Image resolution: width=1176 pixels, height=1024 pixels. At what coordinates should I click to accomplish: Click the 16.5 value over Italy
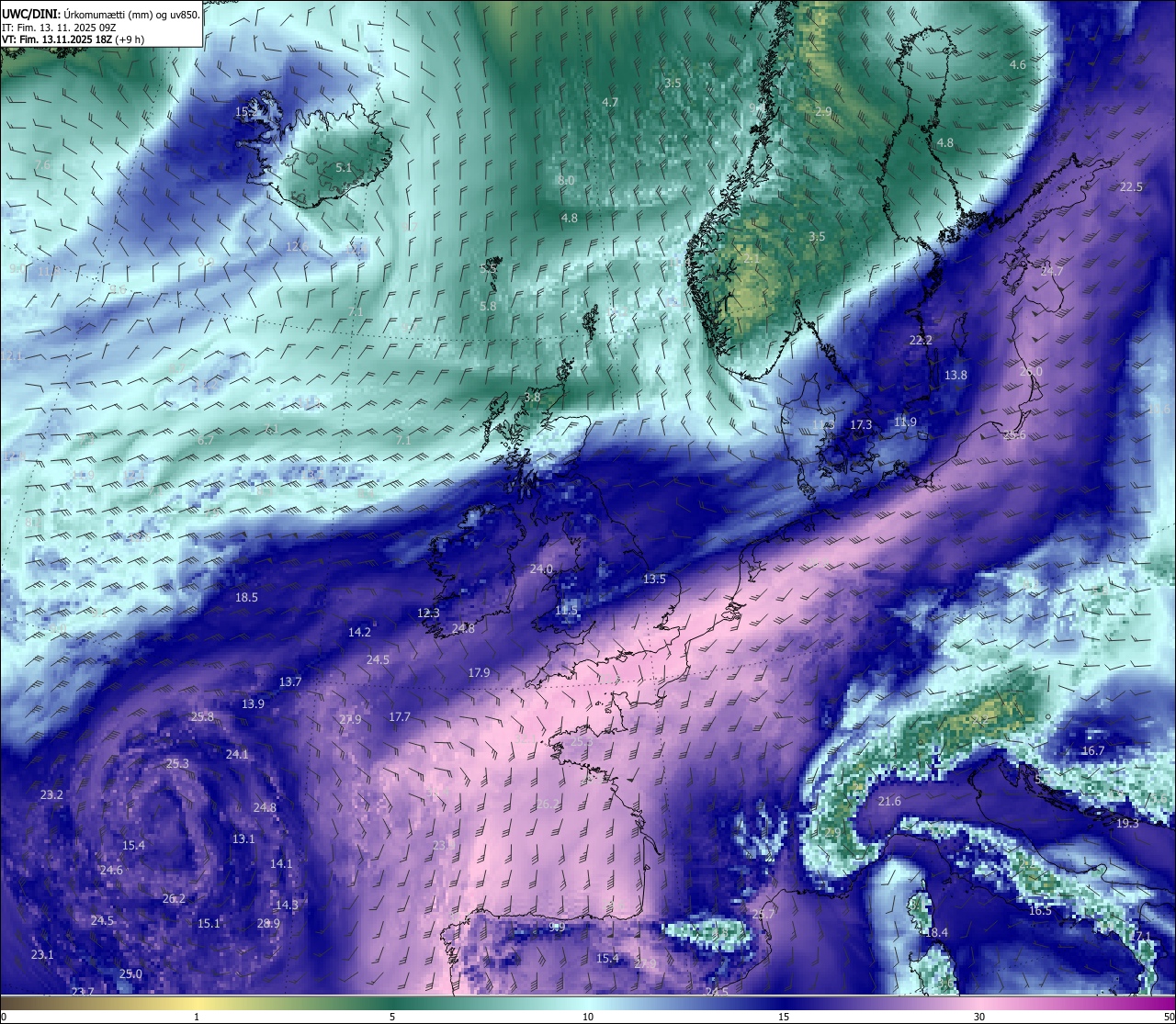tap(1040, 910)
